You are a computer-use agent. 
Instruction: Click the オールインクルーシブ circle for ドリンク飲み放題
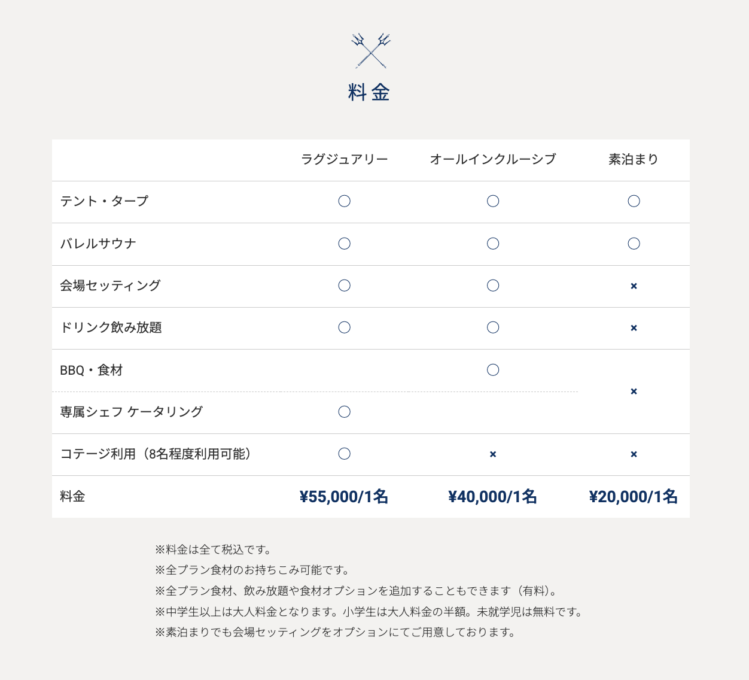point(492,327)
